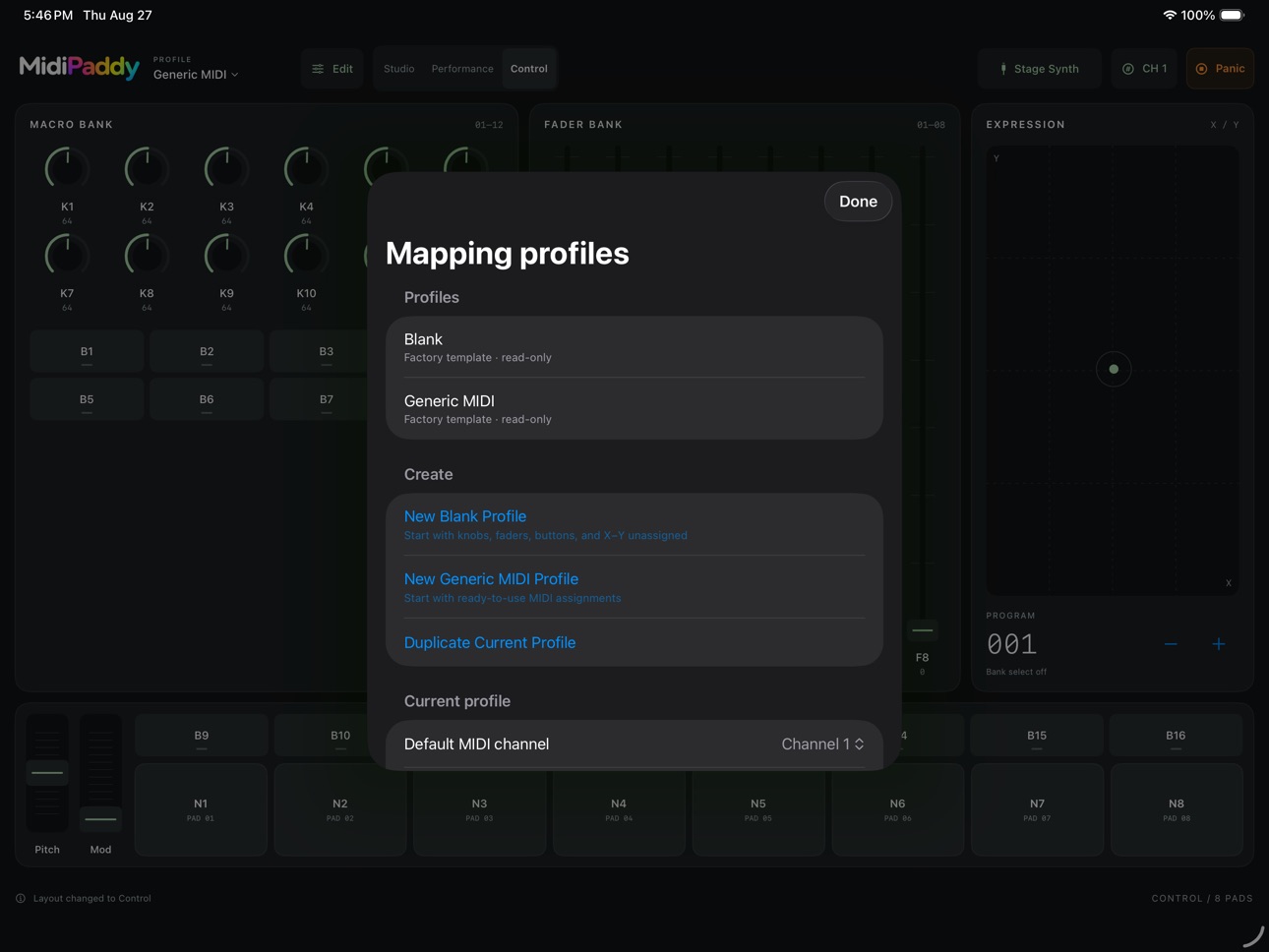
Task: Toggle button B2
Action: (x=207, y=352)
